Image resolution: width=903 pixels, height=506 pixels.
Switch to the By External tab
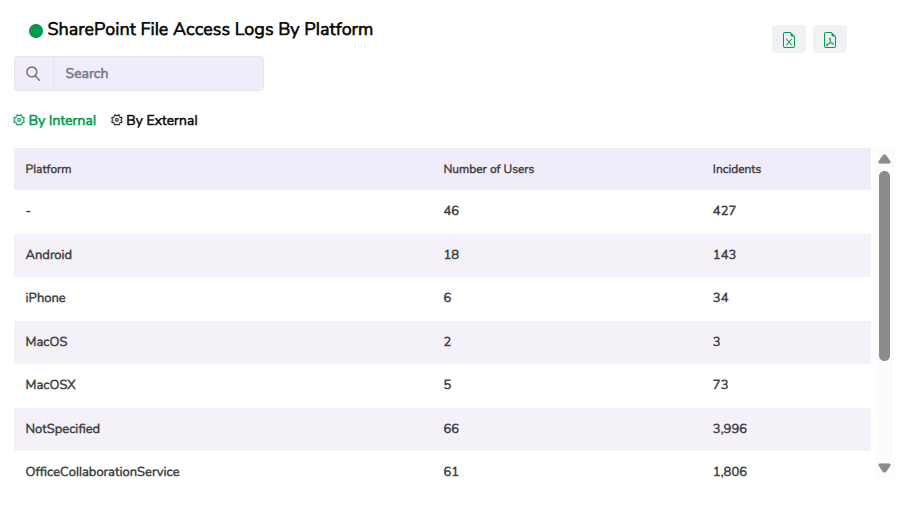(x=161, y=121)
